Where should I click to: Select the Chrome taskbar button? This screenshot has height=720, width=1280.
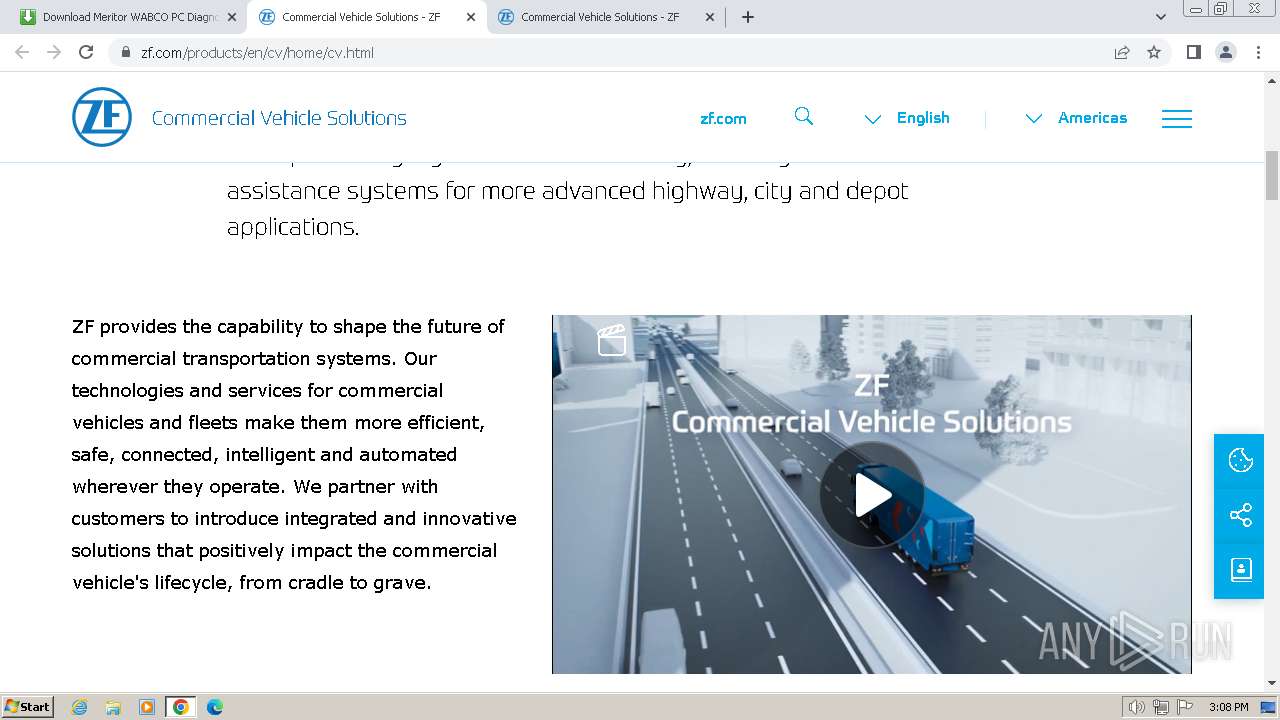pyautogui.click(x=181, y=707)
